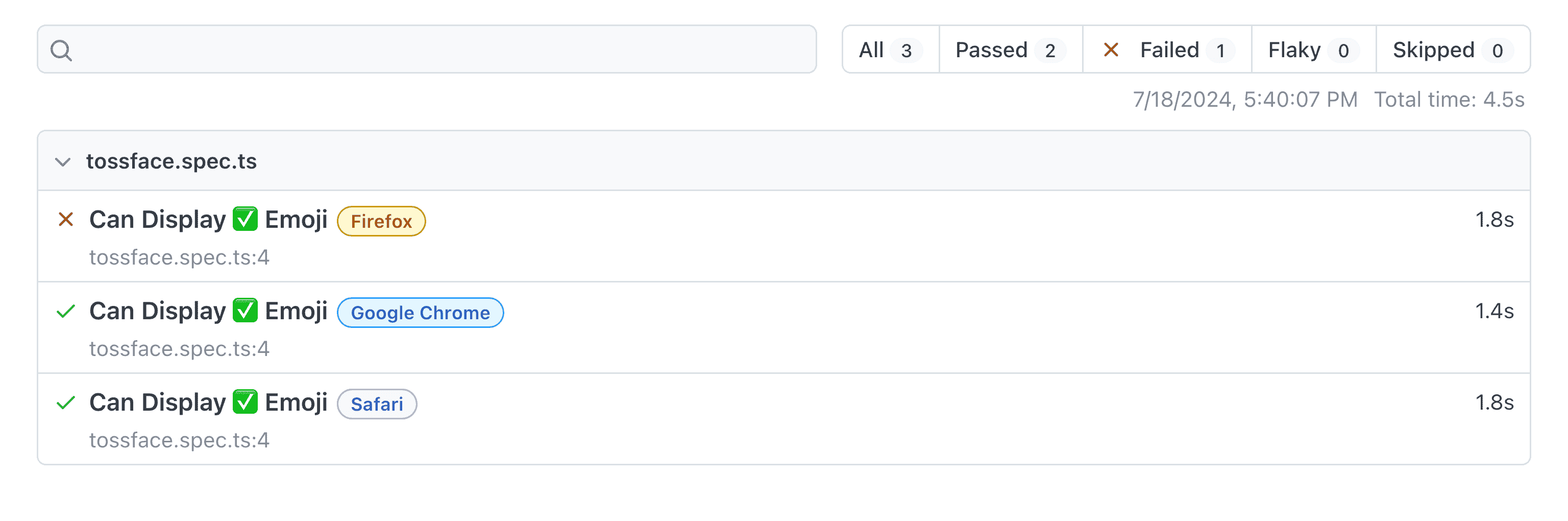Screen dimensions: 1568x521
Task: Collapse the tossface.spec.ts file group
Action: (63, 161)
